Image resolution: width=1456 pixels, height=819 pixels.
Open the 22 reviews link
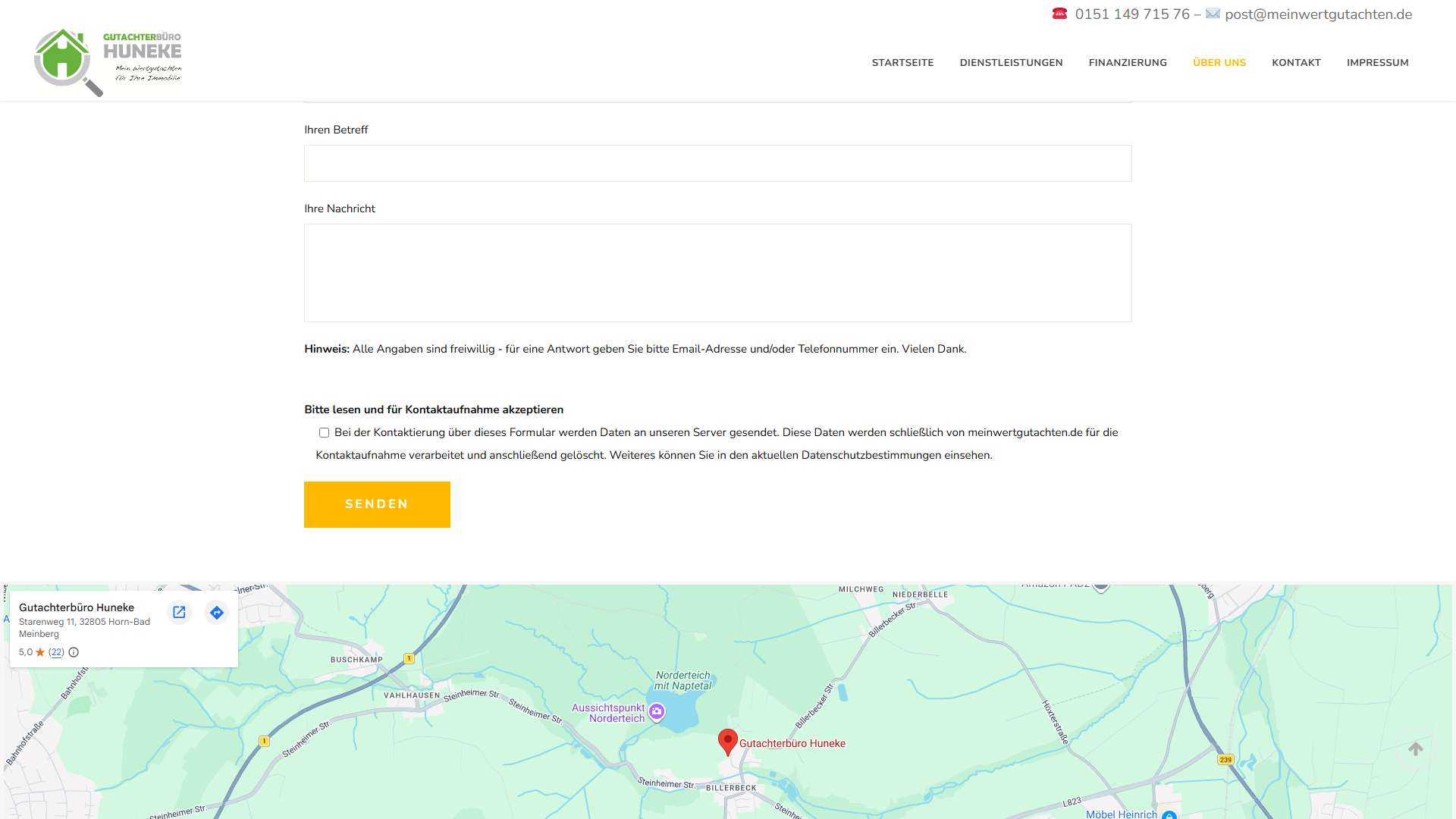[x=56, y=652]
